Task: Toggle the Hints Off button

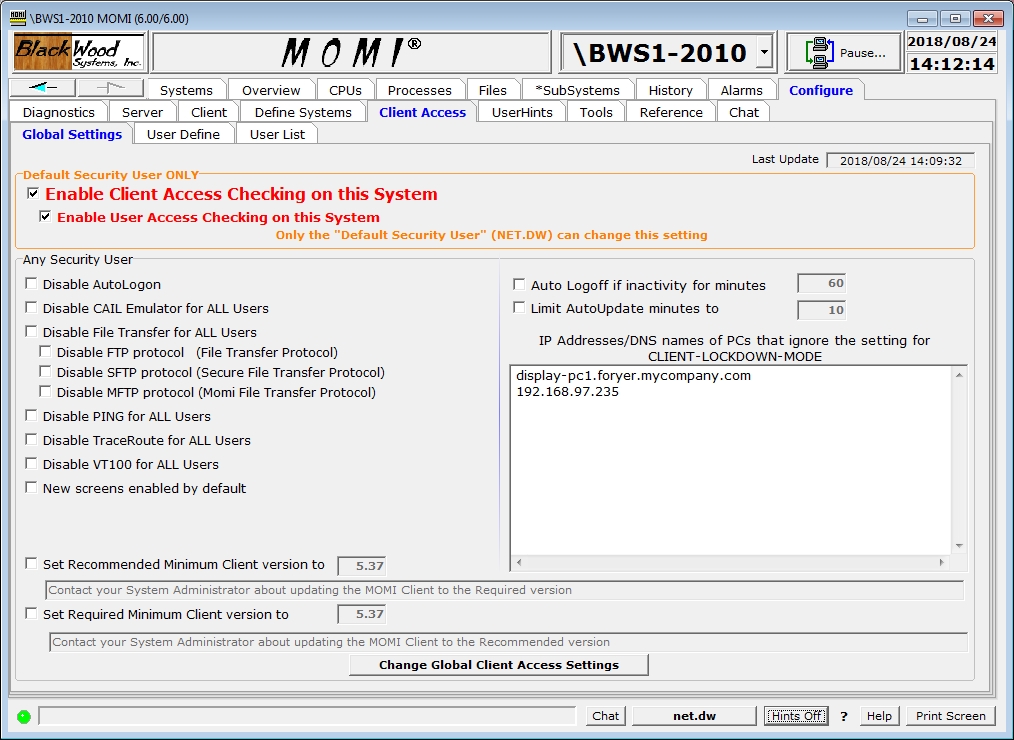Action: [796, 716]
